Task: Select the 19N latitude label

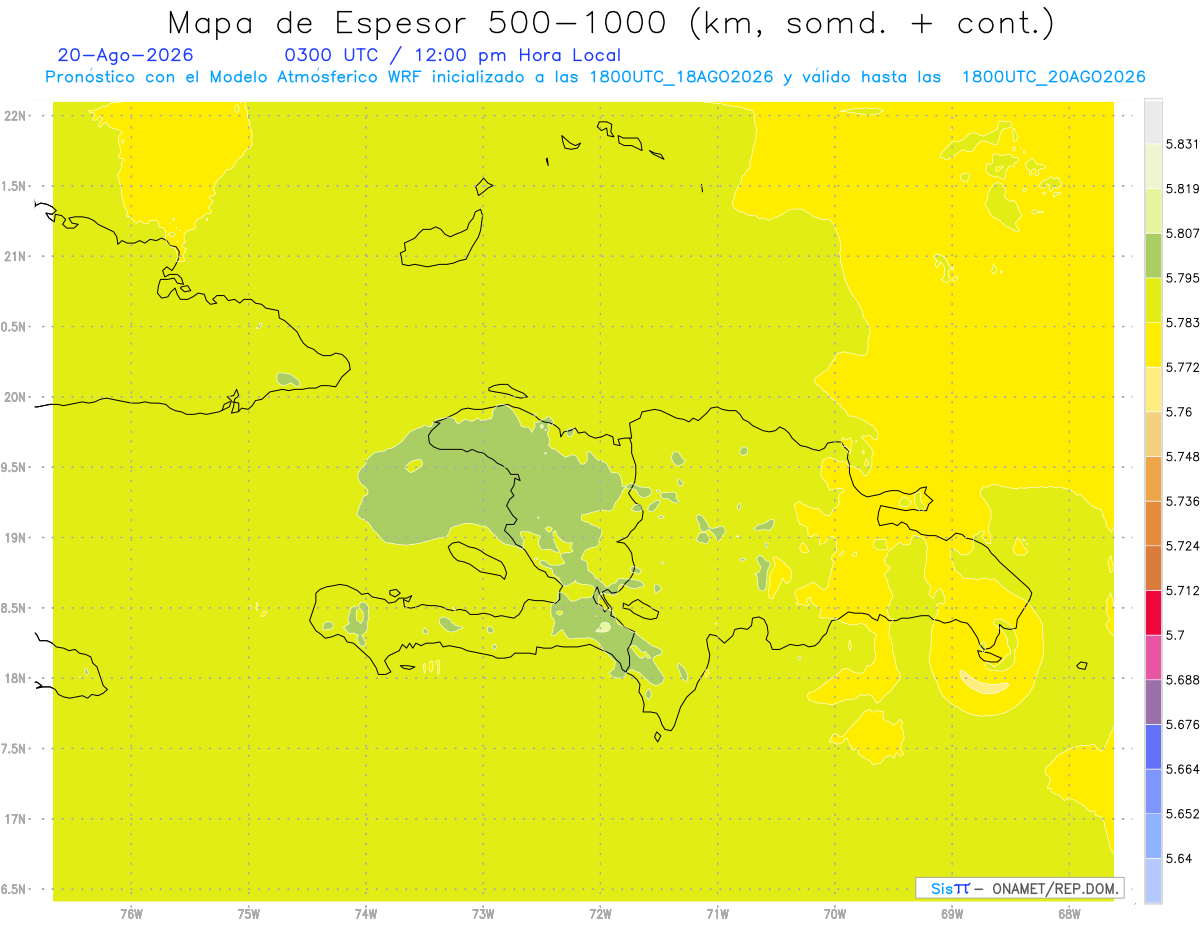Action: [x=17, y=538]
